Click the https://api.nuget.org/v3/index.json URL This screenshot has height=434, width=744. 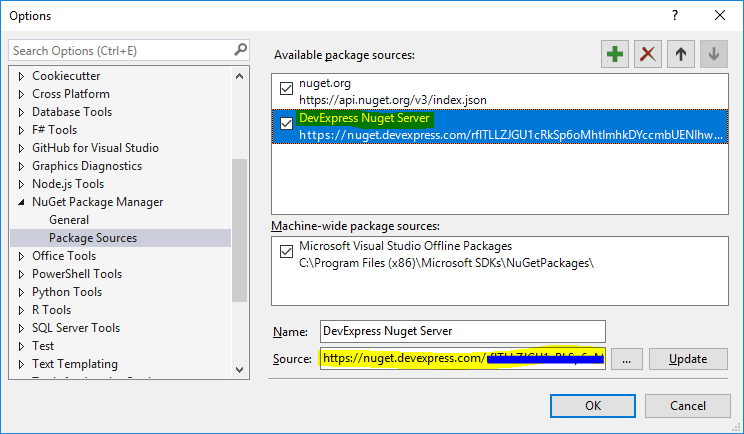tap(393, 100)
